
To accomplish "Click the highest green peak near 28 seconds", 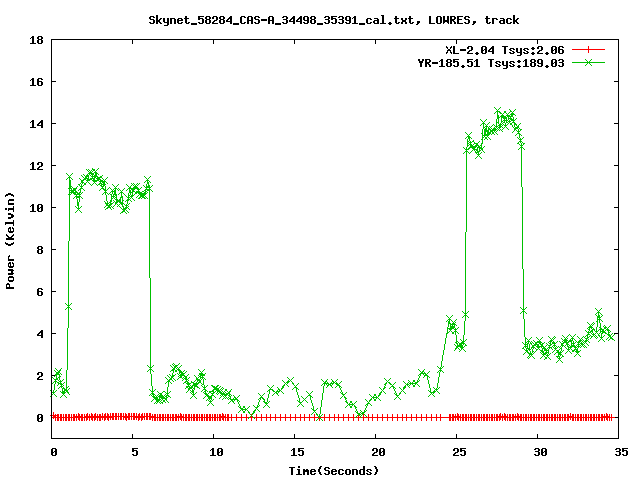I will pos(498,111).
